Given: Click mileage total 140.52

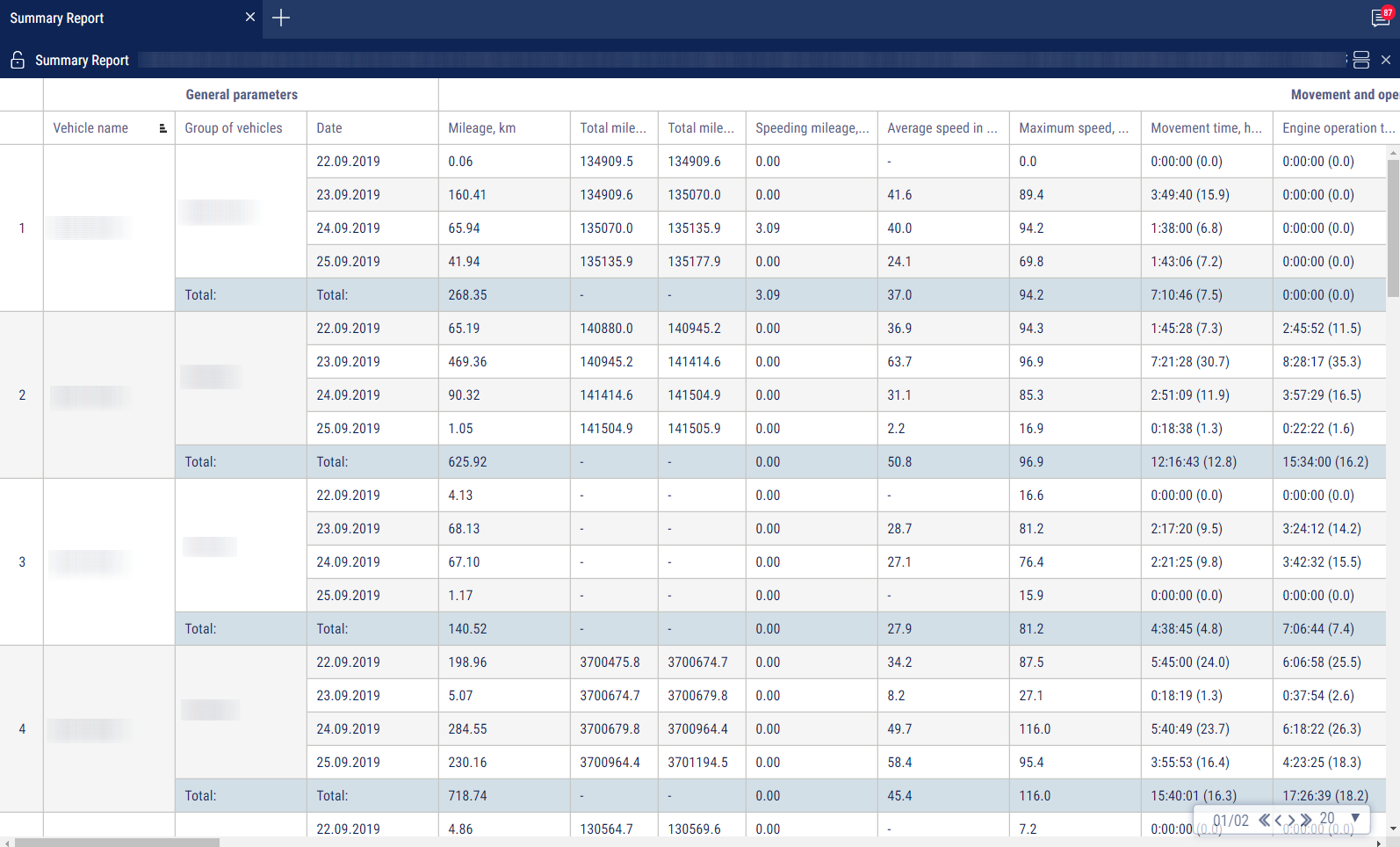Looking at the screenshot, I should click(467, 629).
